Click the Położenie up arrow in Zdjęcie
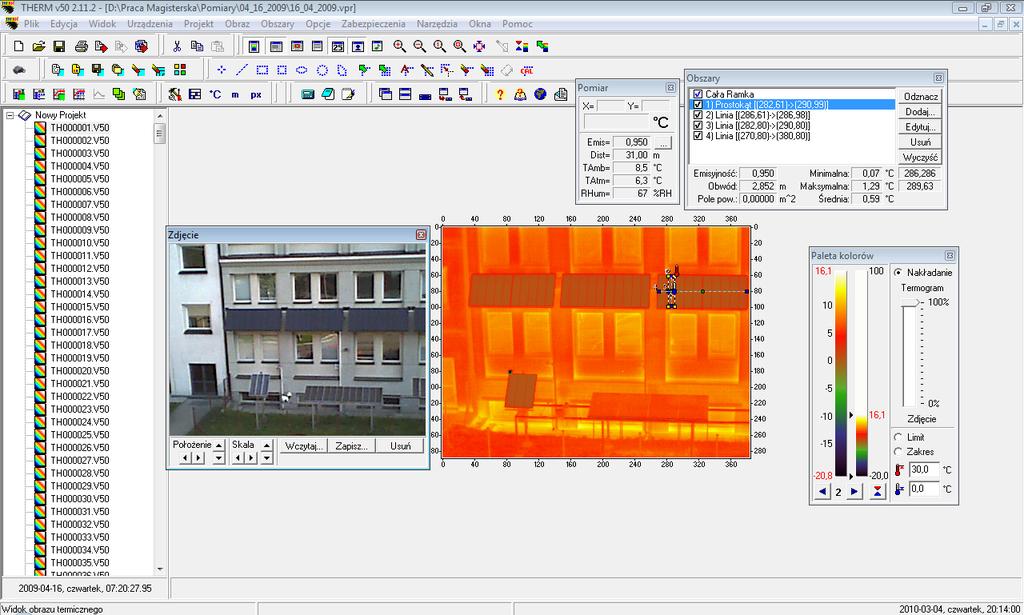 pyautogui.click(x=219, y=445)
